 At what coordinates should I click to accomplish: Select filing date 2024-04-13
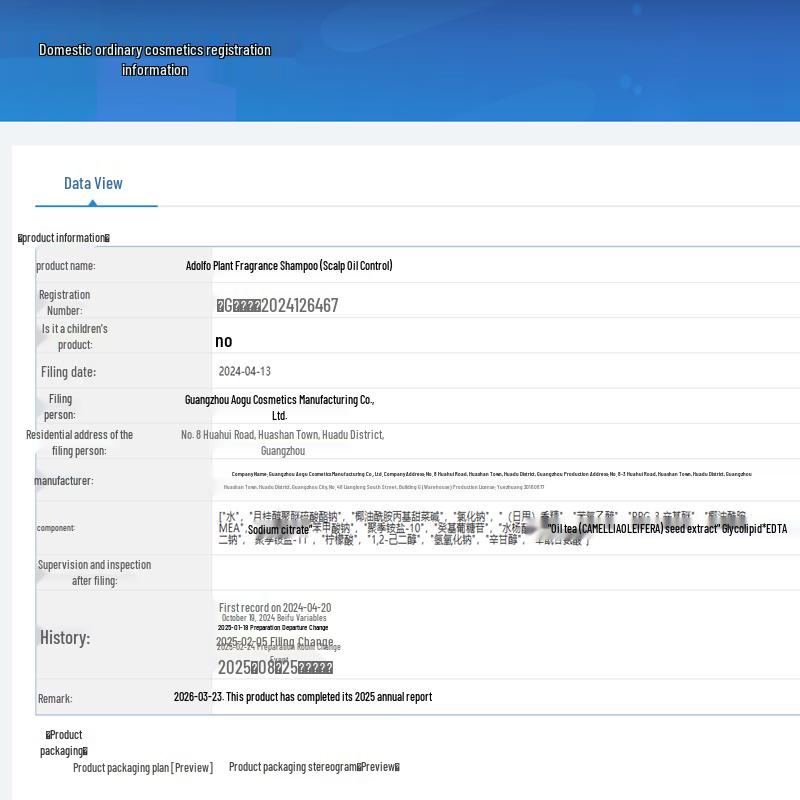click(x=244, y=371)
